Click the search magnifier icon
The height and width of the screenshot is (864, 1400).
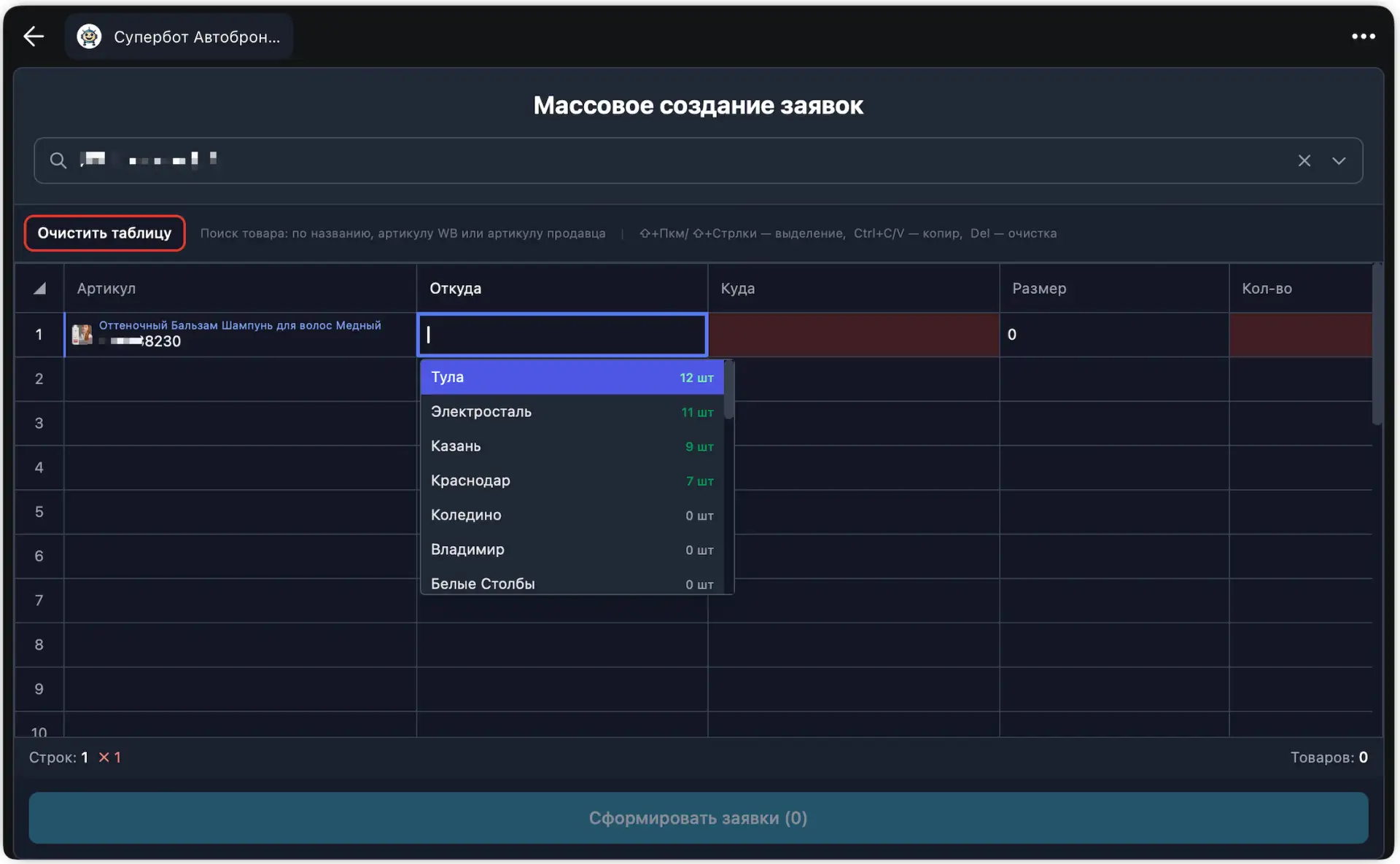[58, 160]
